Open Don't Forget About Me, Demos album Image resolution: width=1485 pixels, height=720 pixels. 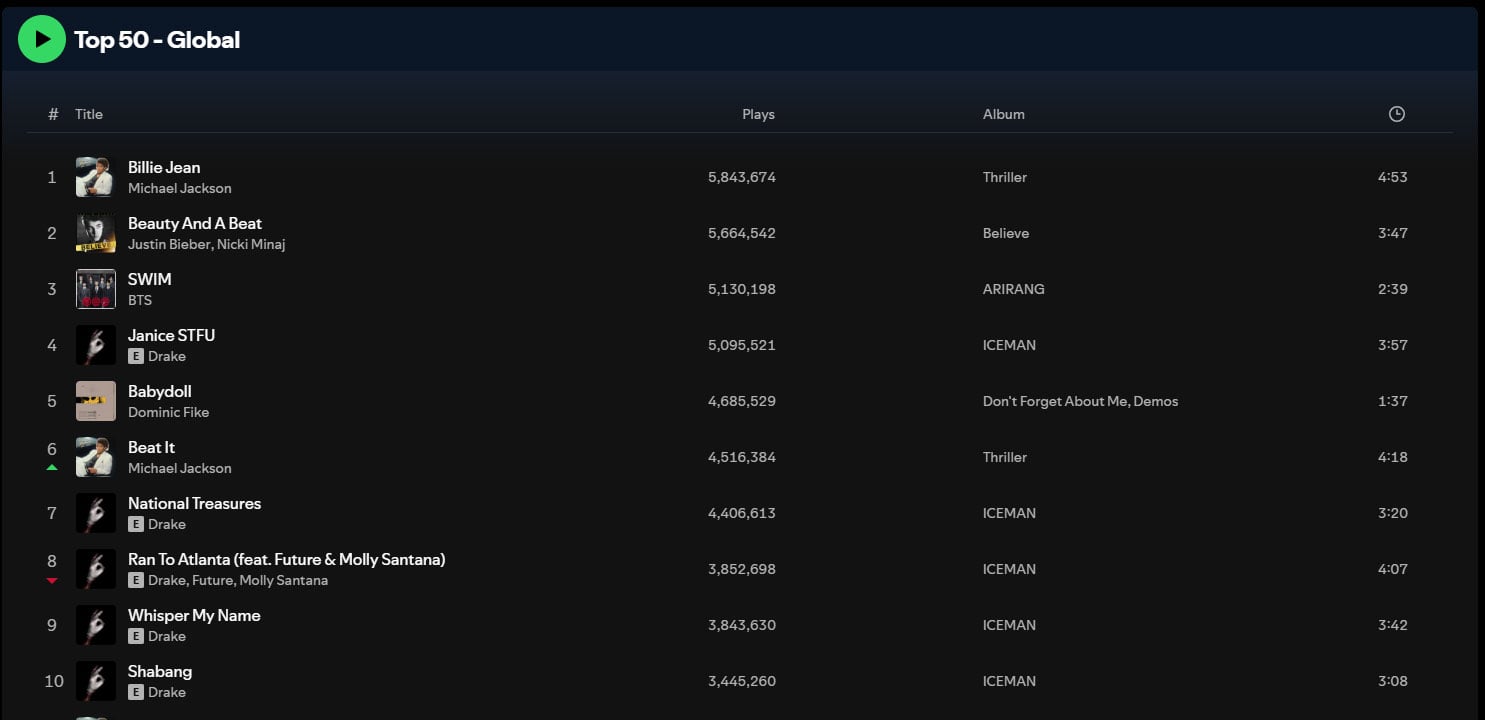[x=1080, y=401]
